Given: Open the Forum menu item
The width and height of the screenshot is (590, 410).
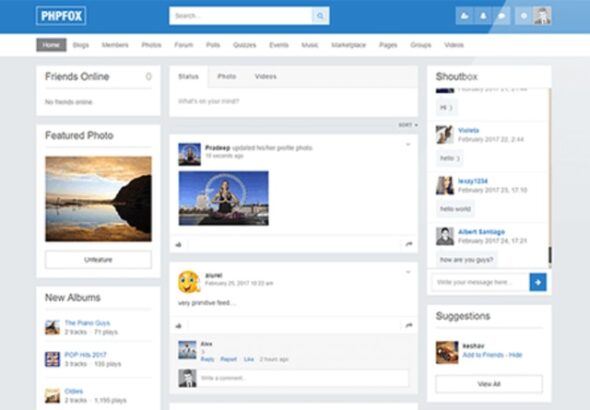Looking at the screenshot, I should (184, 45).
